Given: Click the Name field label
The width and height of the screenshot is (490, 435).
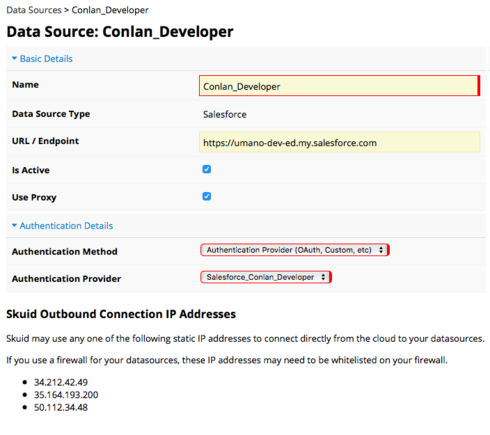Looking at the screenshot, I should pyautogui.click(x=25, y=85).
